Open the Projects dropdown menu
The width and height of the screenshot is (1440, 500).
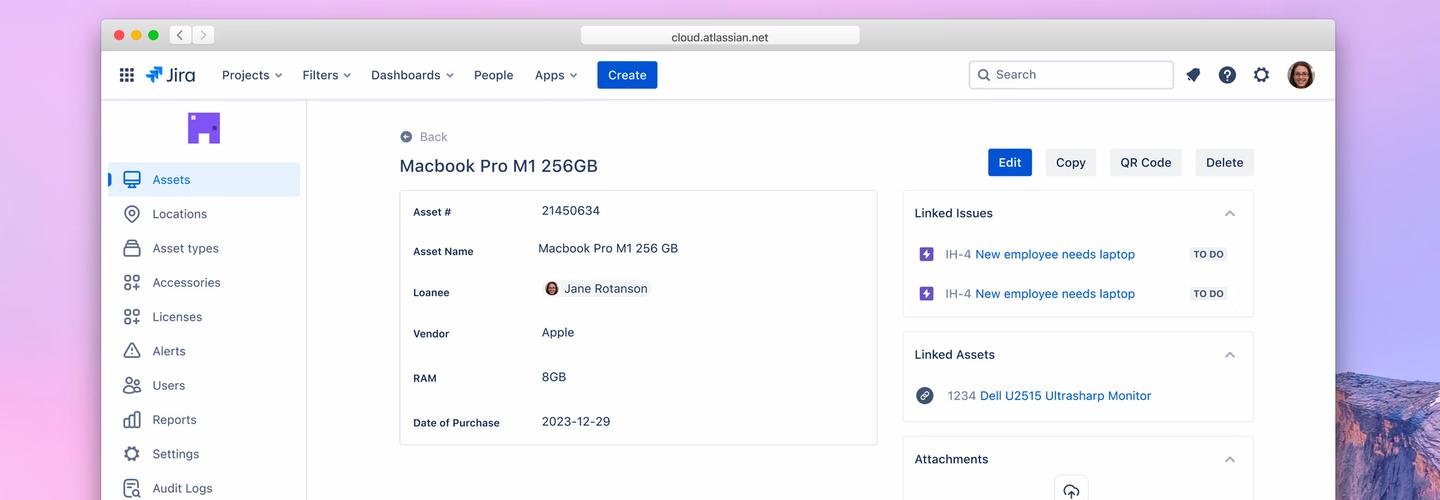pos(252,75)
